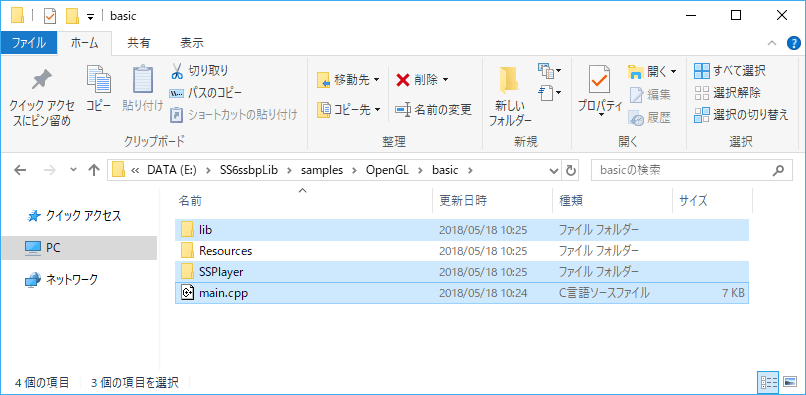
Task: Click the basic segment in address path
Action: coord(446,170)
